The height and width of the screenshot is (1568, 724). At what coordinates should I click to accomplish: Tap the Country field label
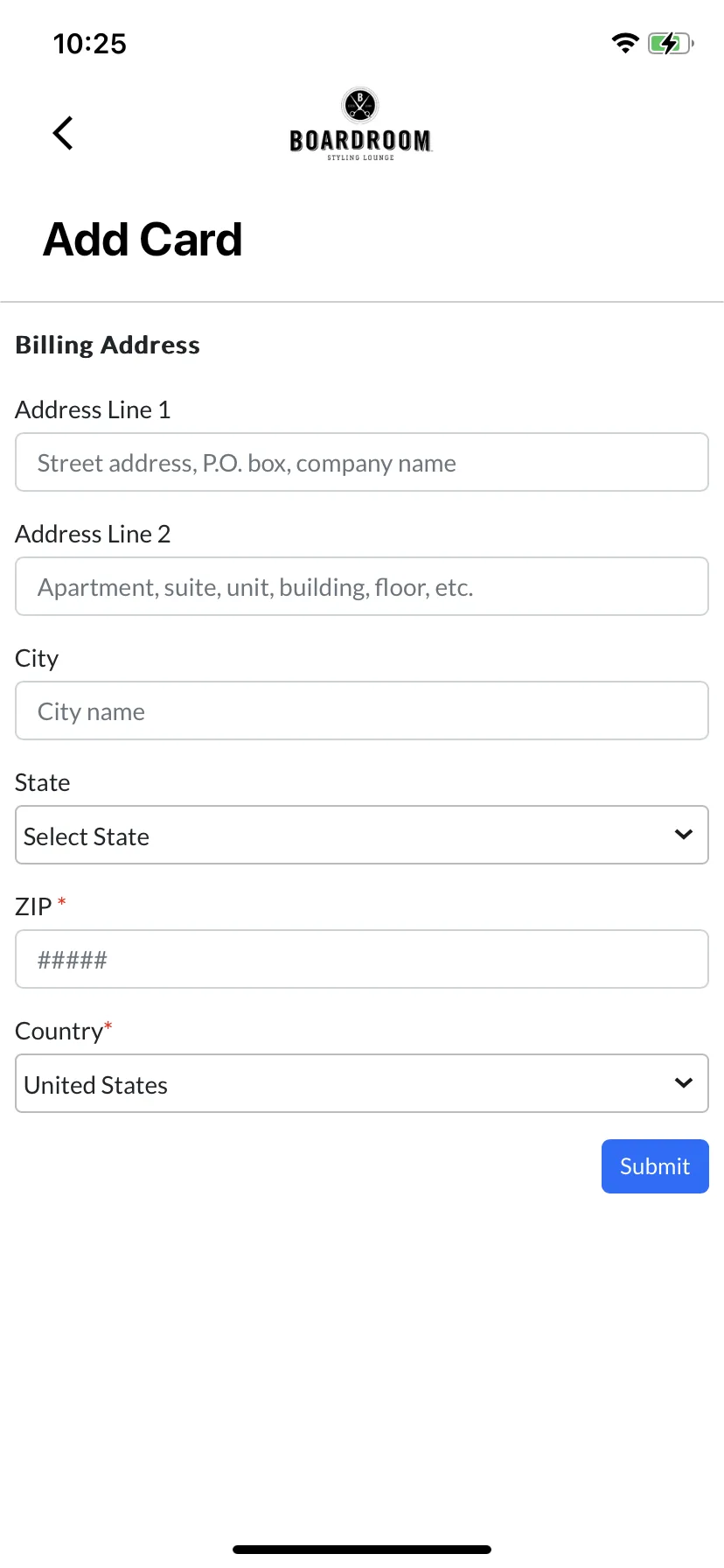59,1032
